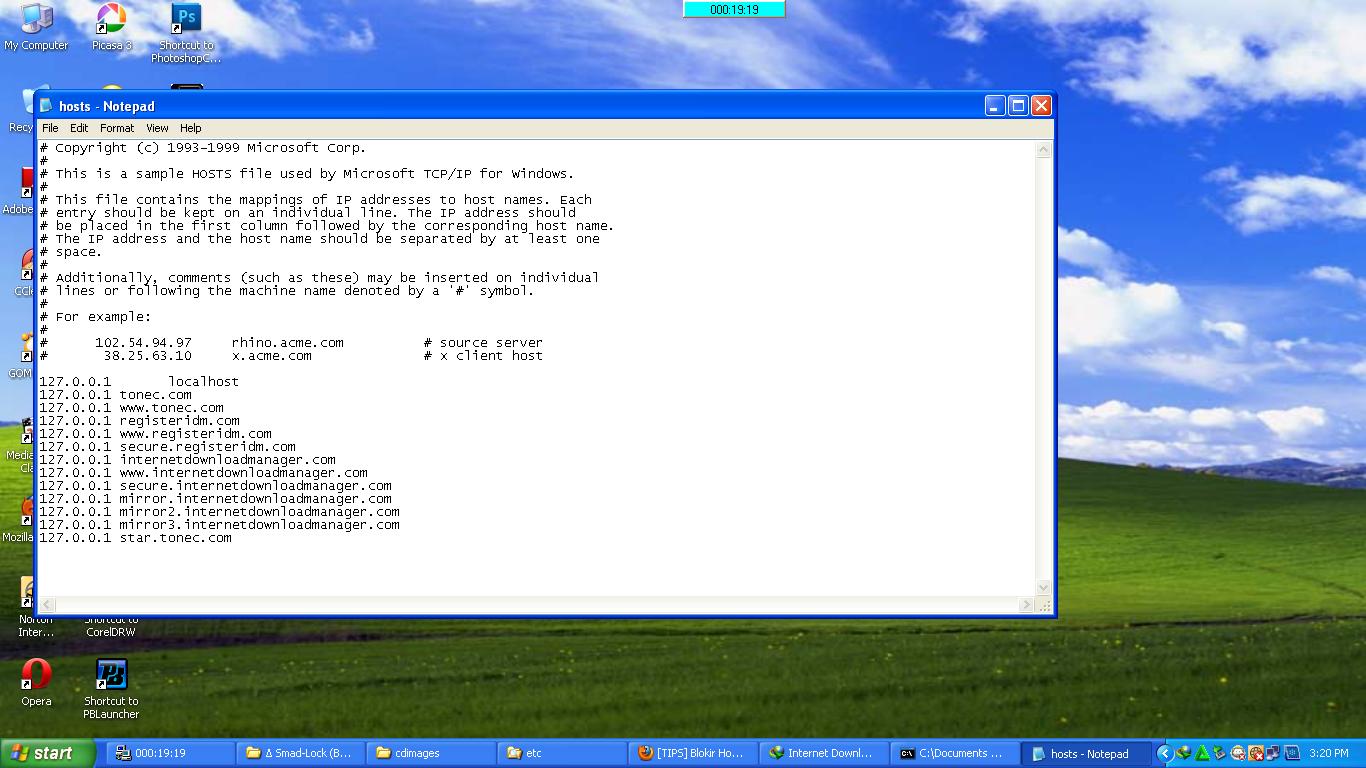Open the PBLauncher shortcut icon

pyautogui.click(x=111, y=689)
